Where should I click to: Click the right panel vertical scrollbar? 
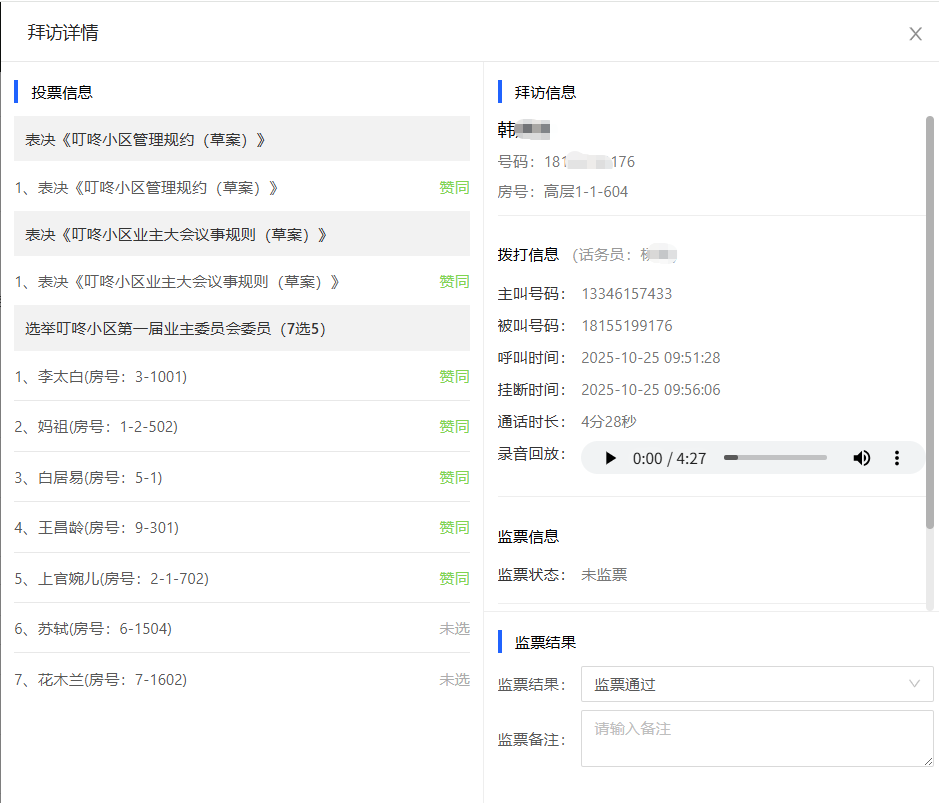point(930,320)
